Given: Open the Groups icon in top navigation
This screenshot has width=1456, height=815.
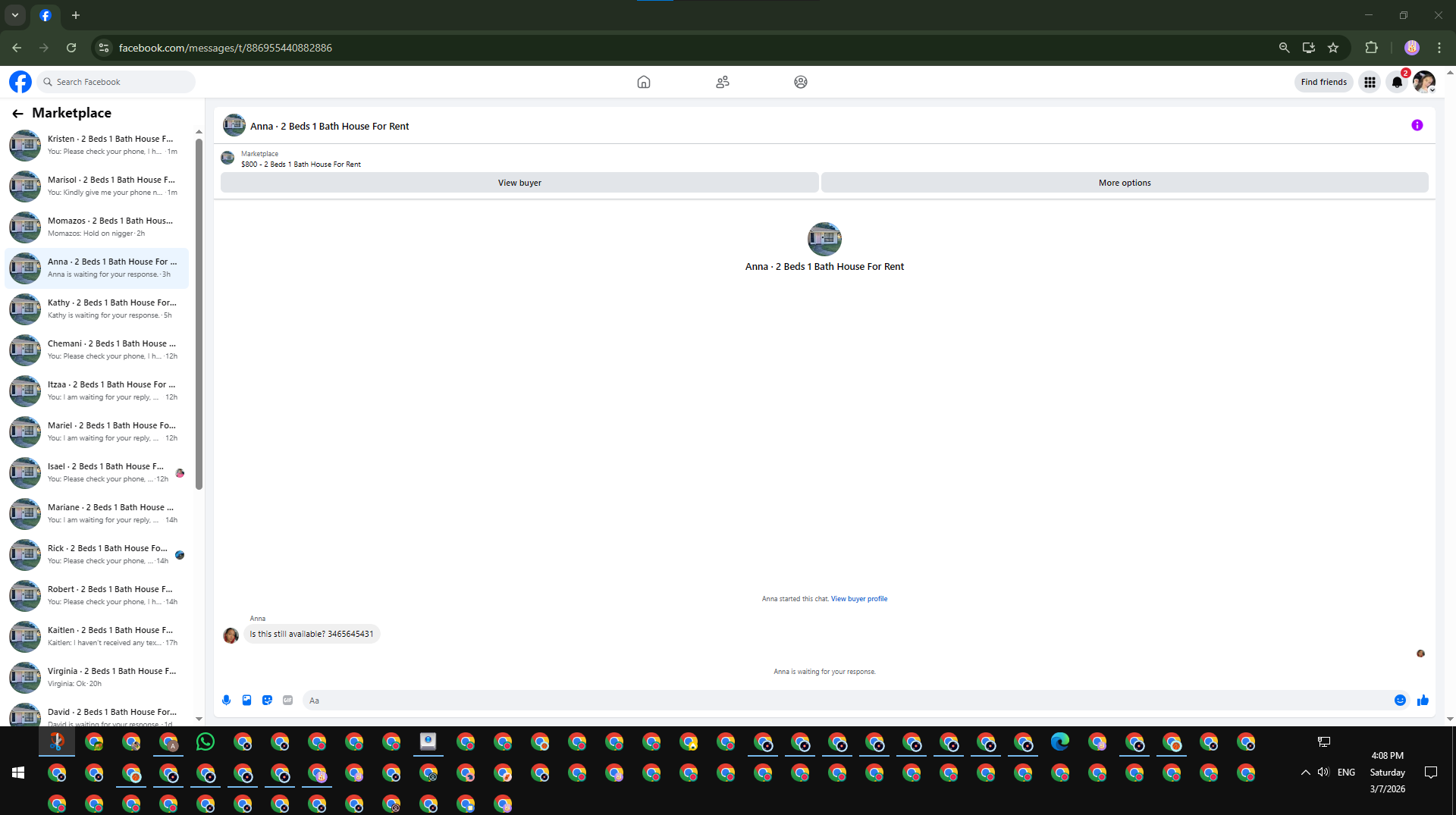Looking at the screenshot, I should [801, 82].
